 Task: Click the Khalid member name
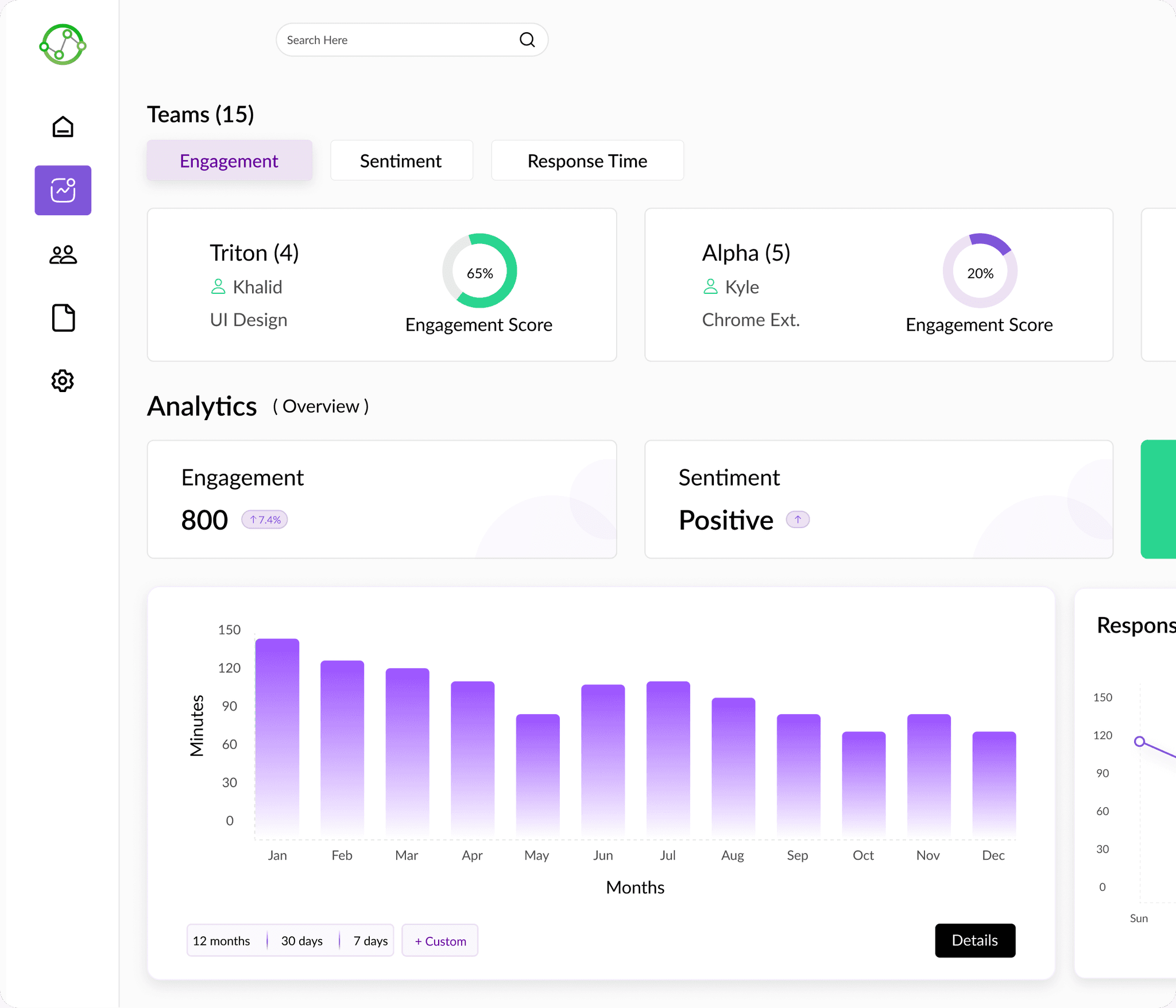click(x=258, y=286)
